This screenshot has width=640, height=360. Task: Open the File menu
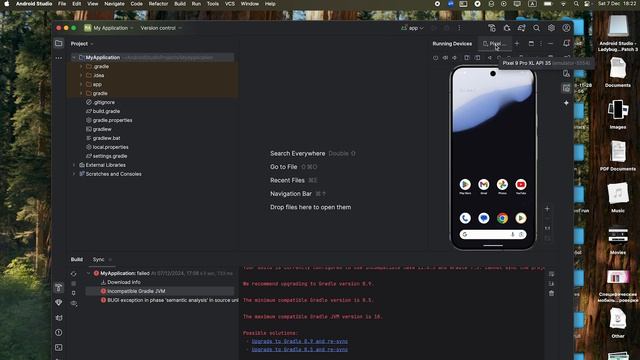tap(62, 4)
